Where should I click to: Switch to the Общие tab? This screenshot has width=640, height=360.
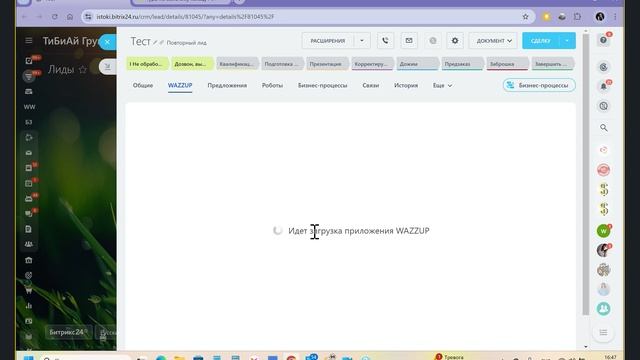point(143,85)
